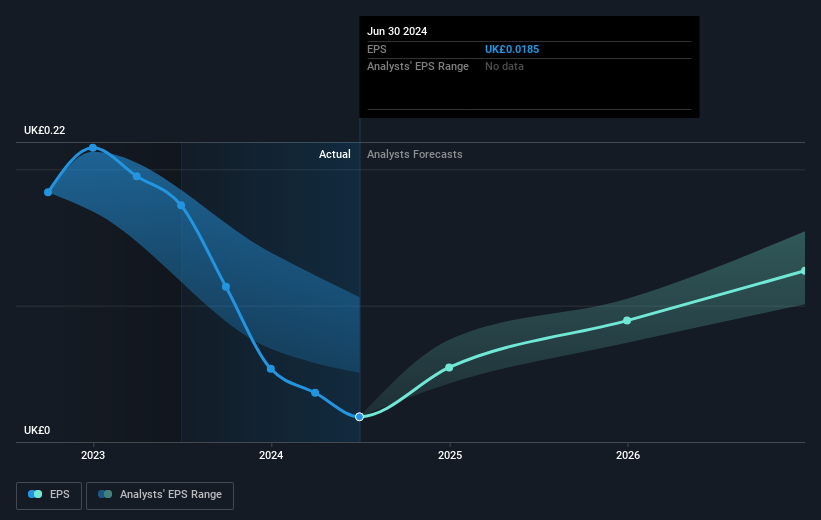The image size is (821, 520).
Task: Click the 2023 x-axis label
Action: pos(93,455)
